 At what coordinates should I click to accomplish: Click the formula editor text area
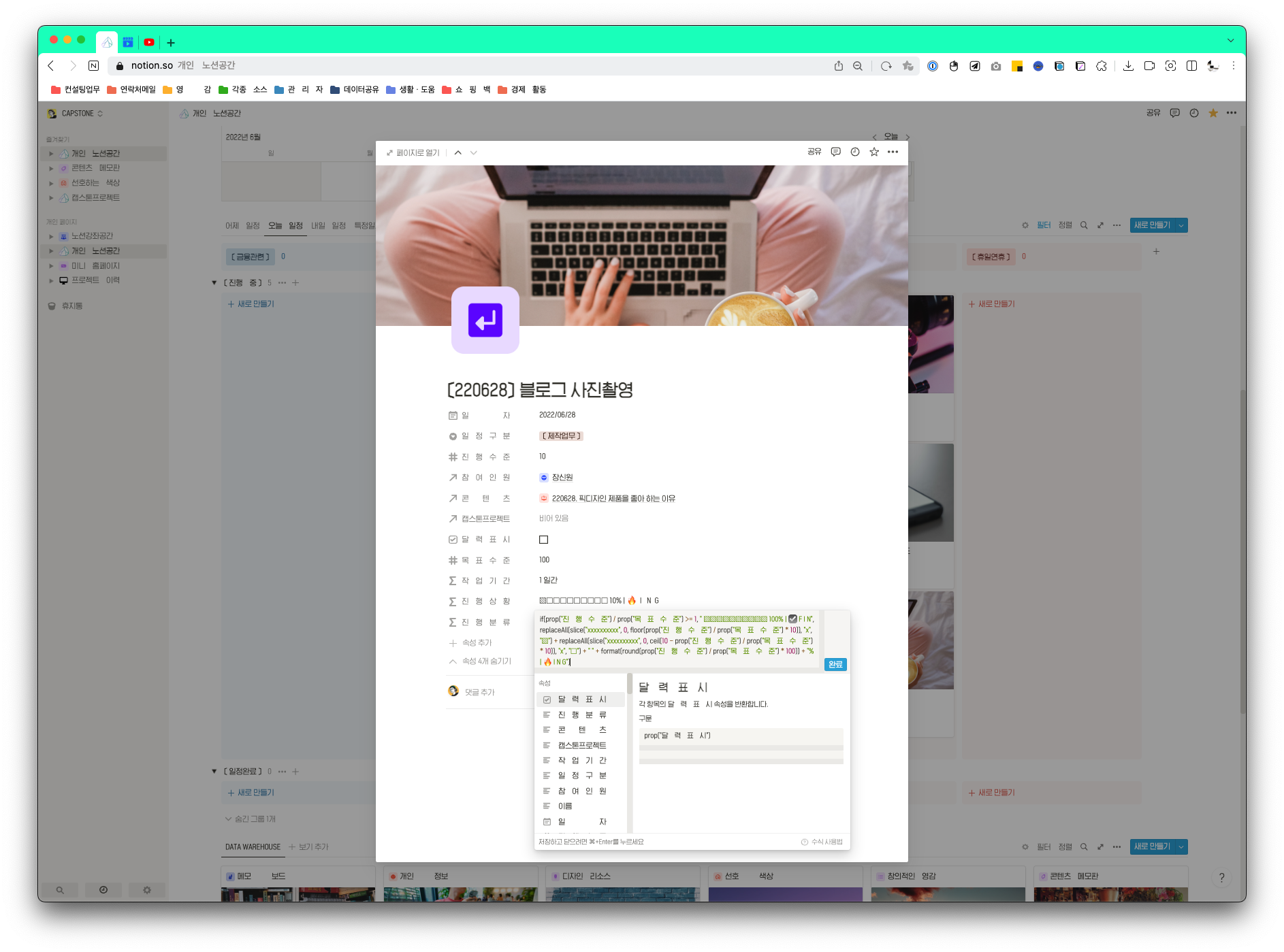(x=677, y=640)
